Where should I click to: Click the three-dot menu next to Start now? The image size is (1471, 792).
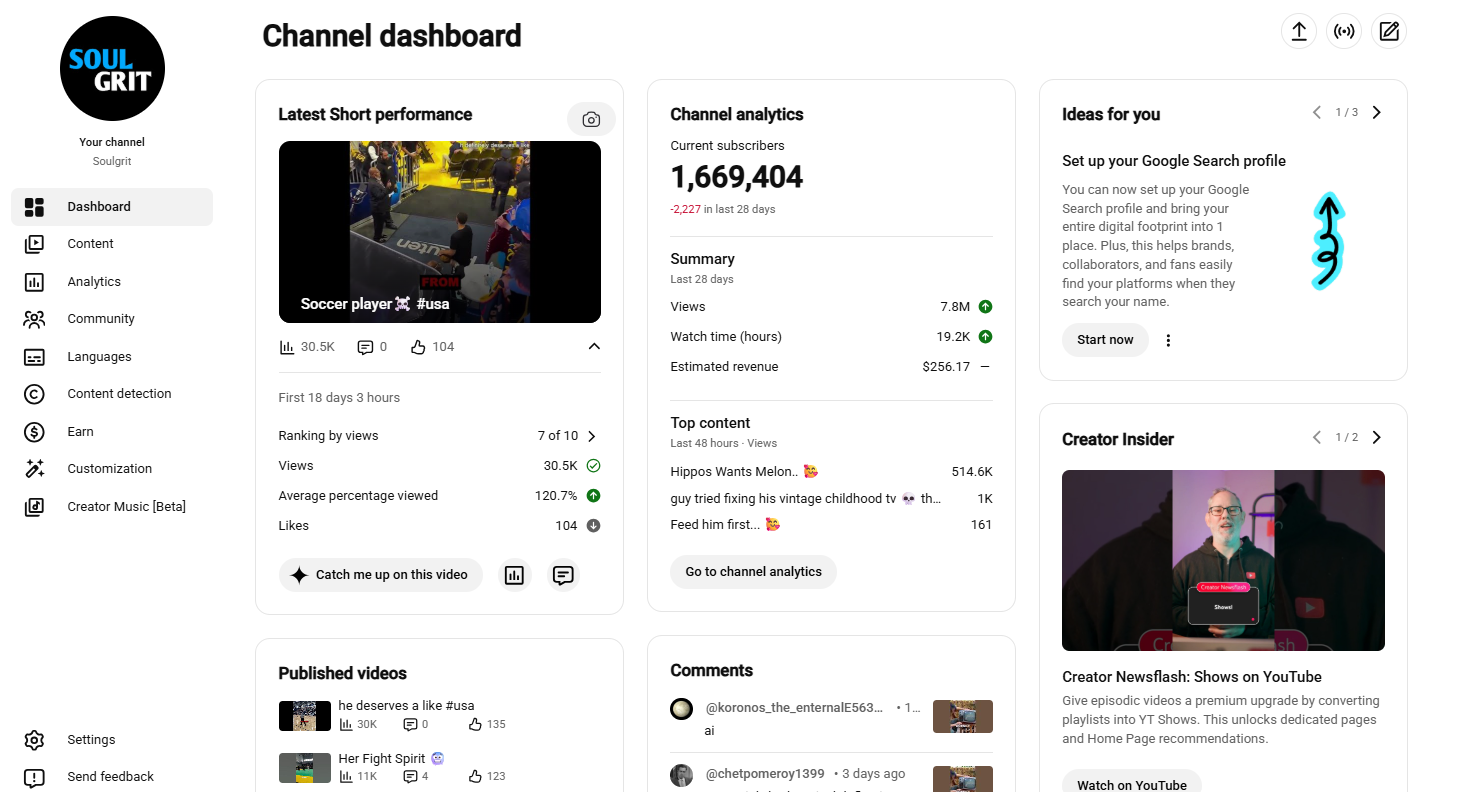point(1168,340)
